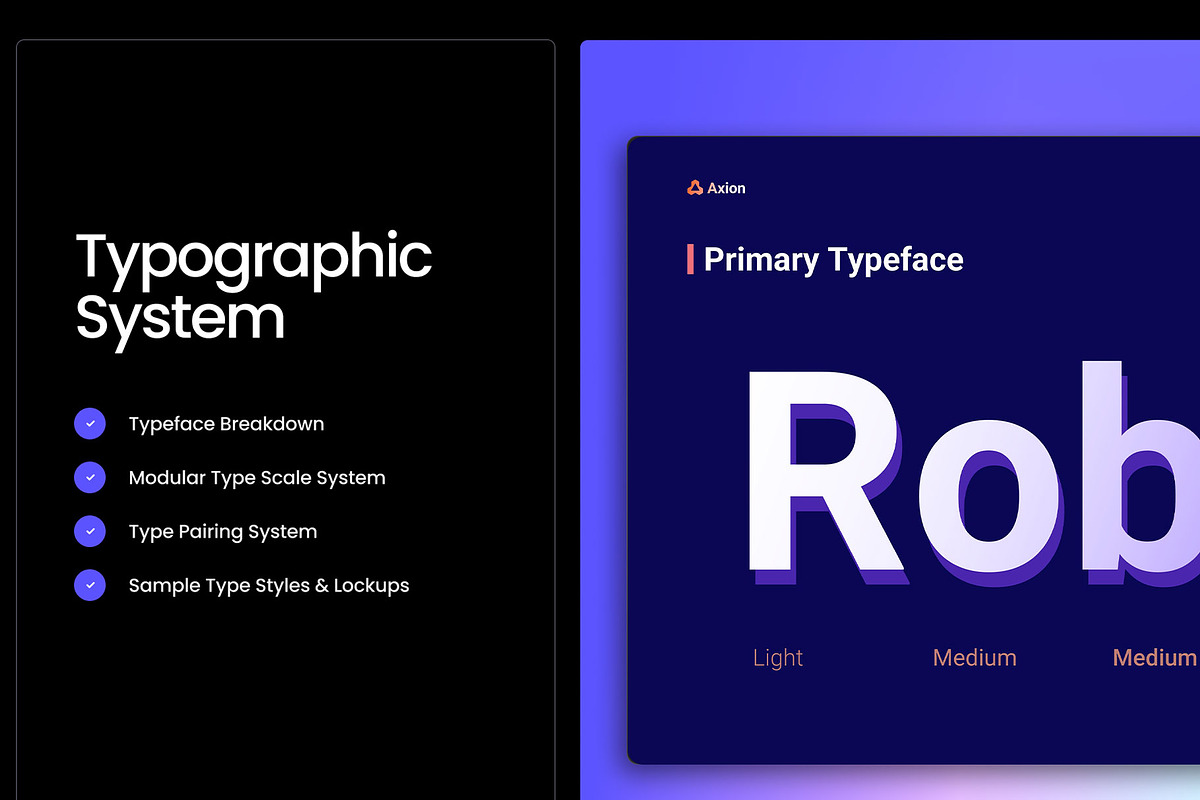
Task: Click the 'Light' weight label
Action: tap(778, 658)
